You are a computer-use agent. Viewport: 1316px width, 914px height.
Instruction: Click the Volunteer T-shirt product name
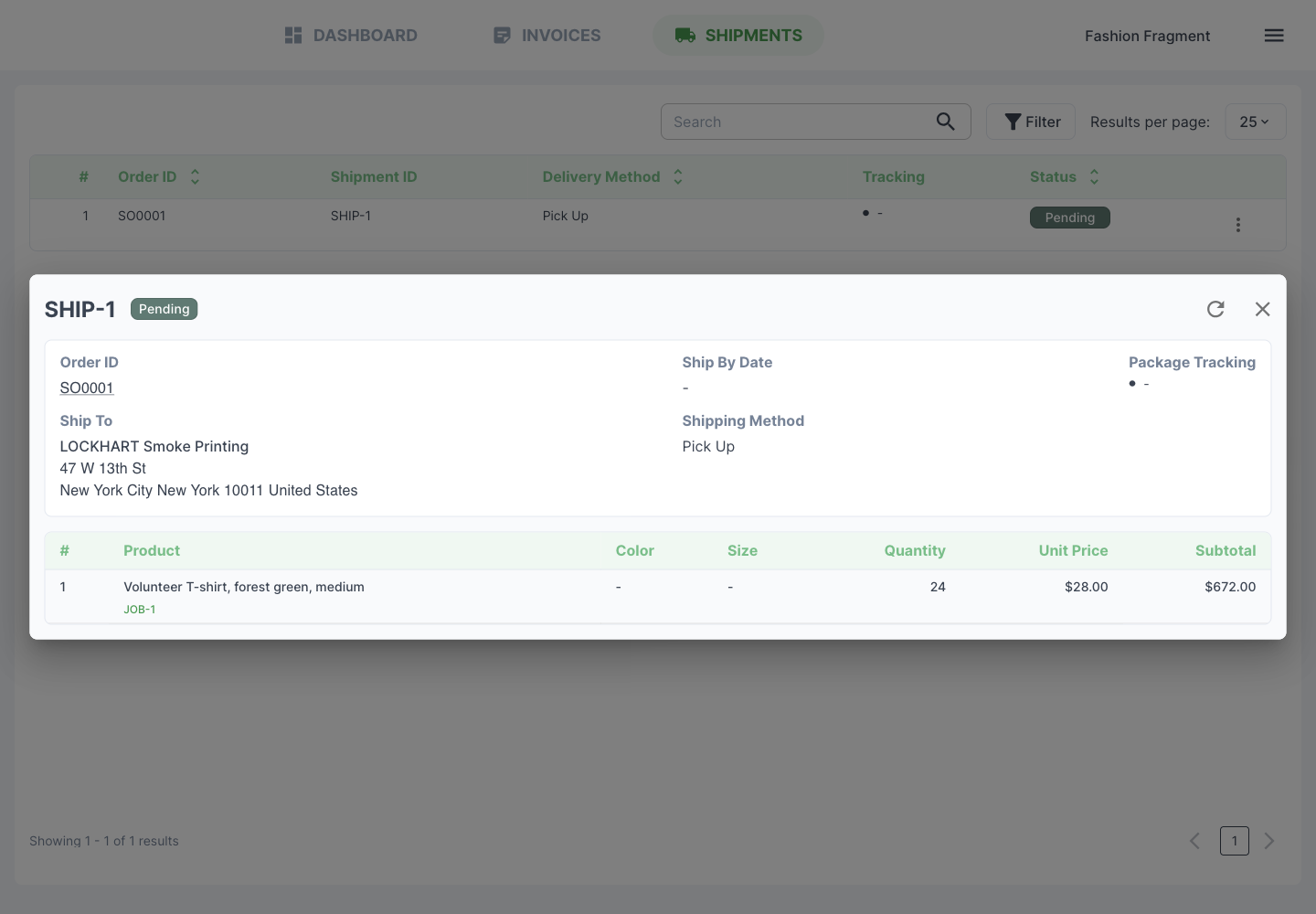(244, 587)
